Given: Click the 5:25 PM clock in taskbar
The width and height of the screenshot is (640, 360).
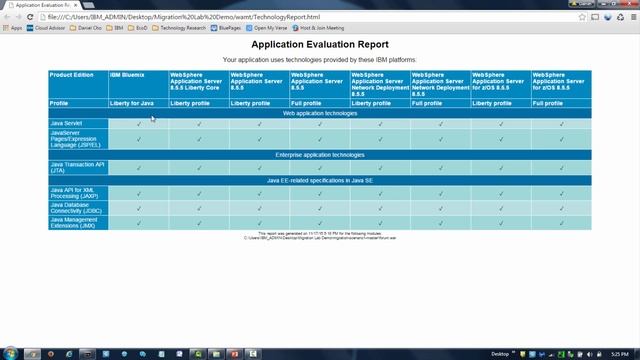Looking at the screenshot, I should [620, 354].
